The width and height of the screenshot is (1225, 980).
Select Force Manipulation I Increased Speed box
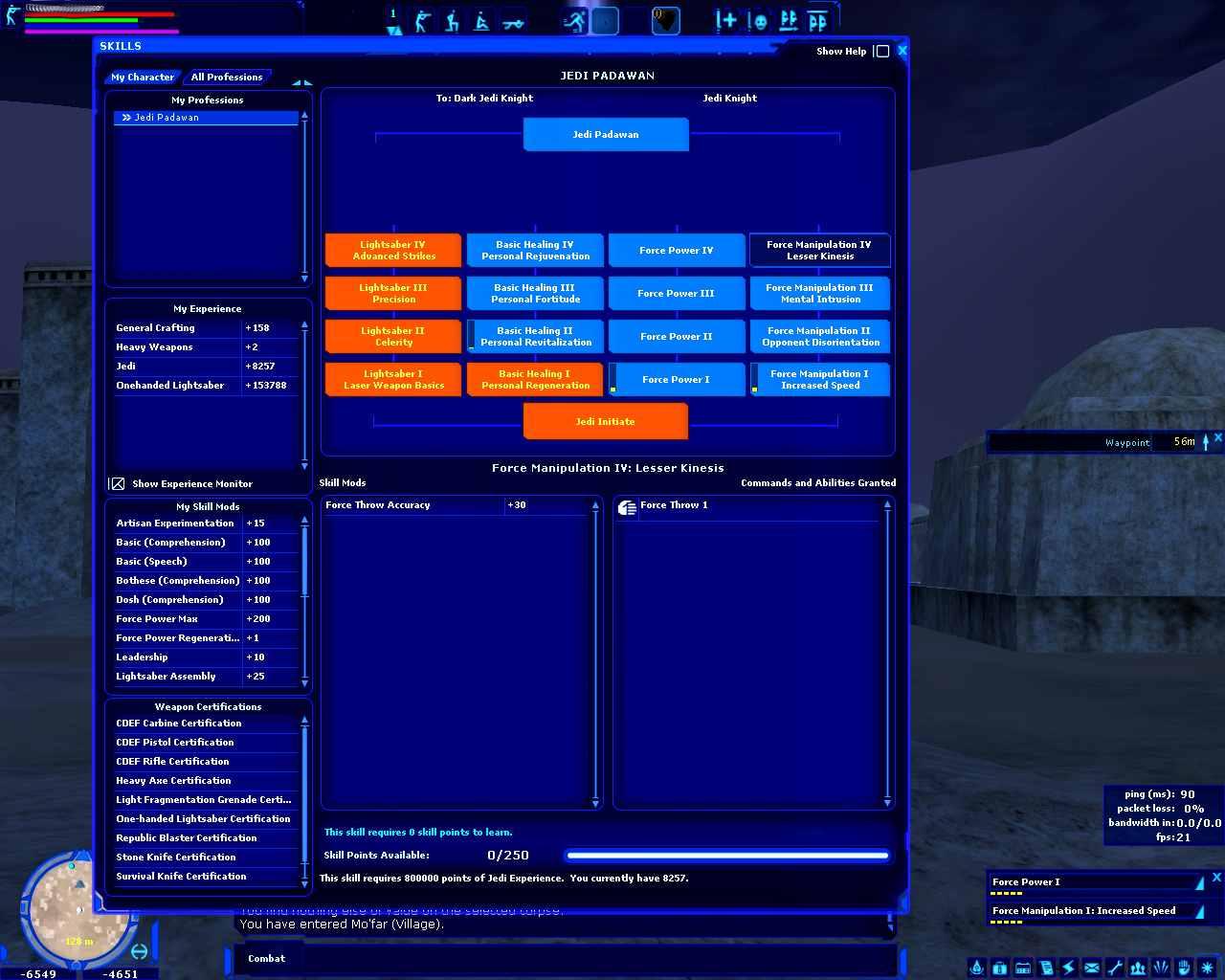(820, 379)
